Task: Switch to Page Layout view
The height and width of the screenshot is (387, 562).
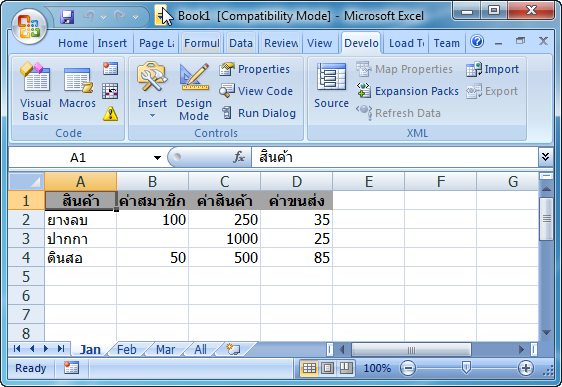Action: tap(327, 368)
